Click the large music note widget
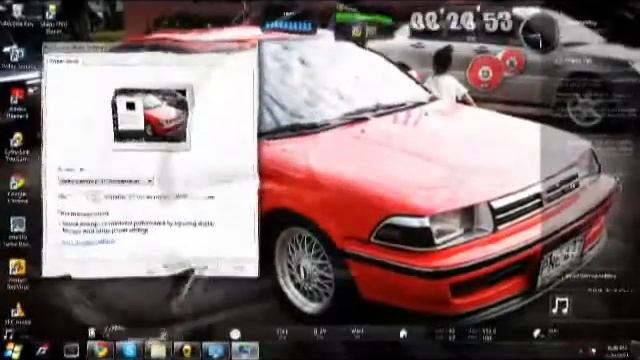 [560, 305]
